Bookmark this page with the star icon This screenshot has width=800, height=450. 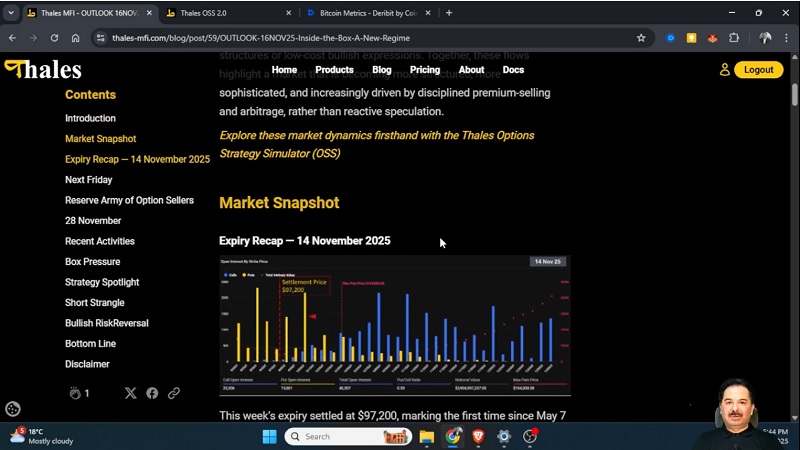[641, 38]
